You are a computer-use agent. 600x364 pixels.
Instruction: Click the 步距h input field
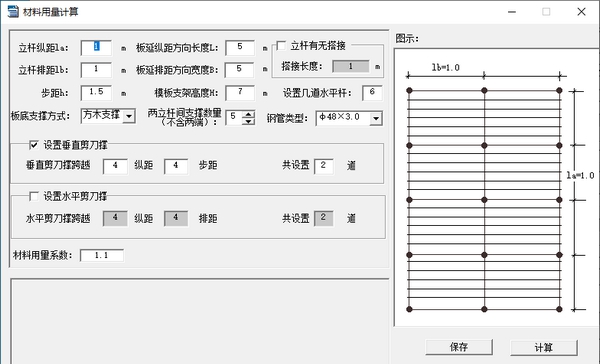[x=96, y=93]
